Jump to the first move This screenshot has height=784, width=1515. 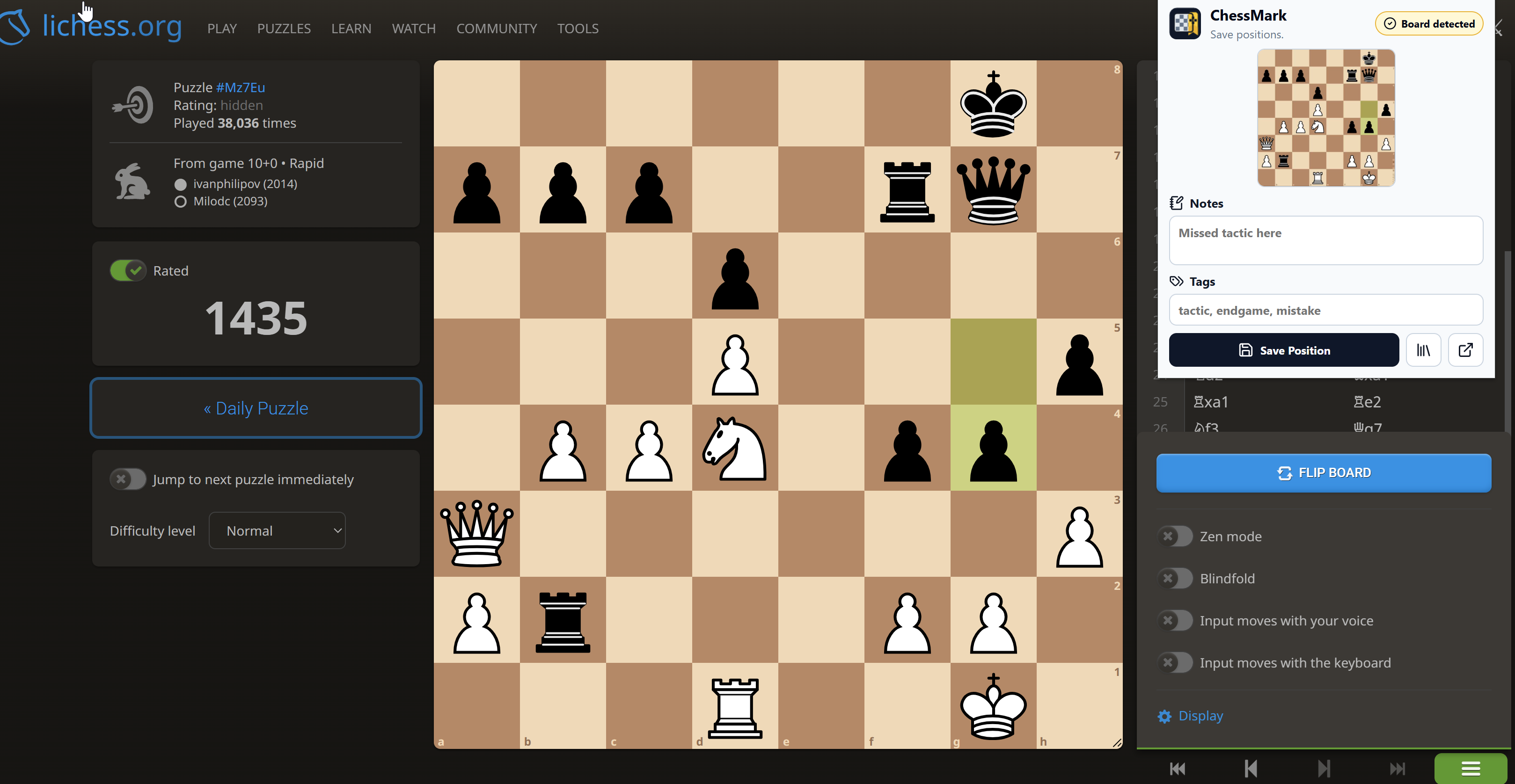(x=1178, y=768)
